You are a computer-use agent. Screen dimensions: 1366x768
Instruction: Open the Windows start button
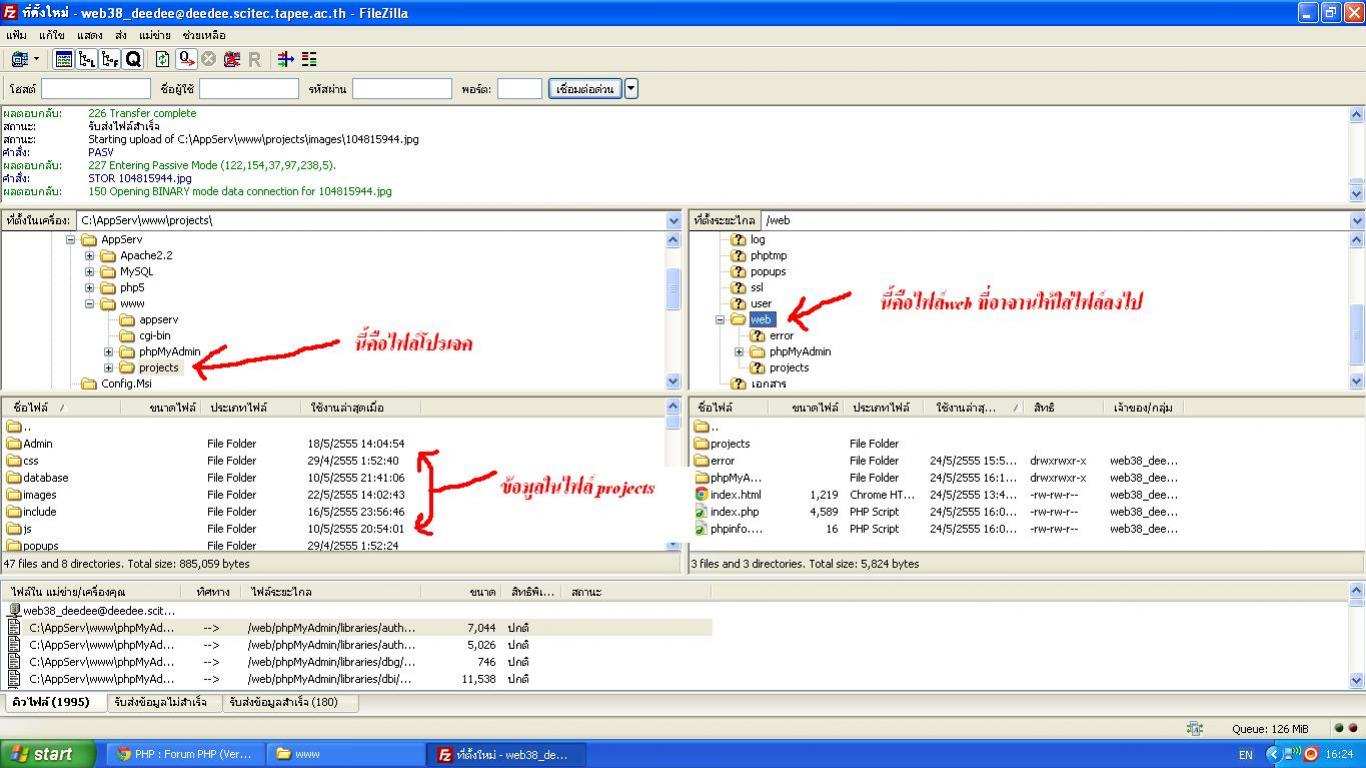coord(47,754)
